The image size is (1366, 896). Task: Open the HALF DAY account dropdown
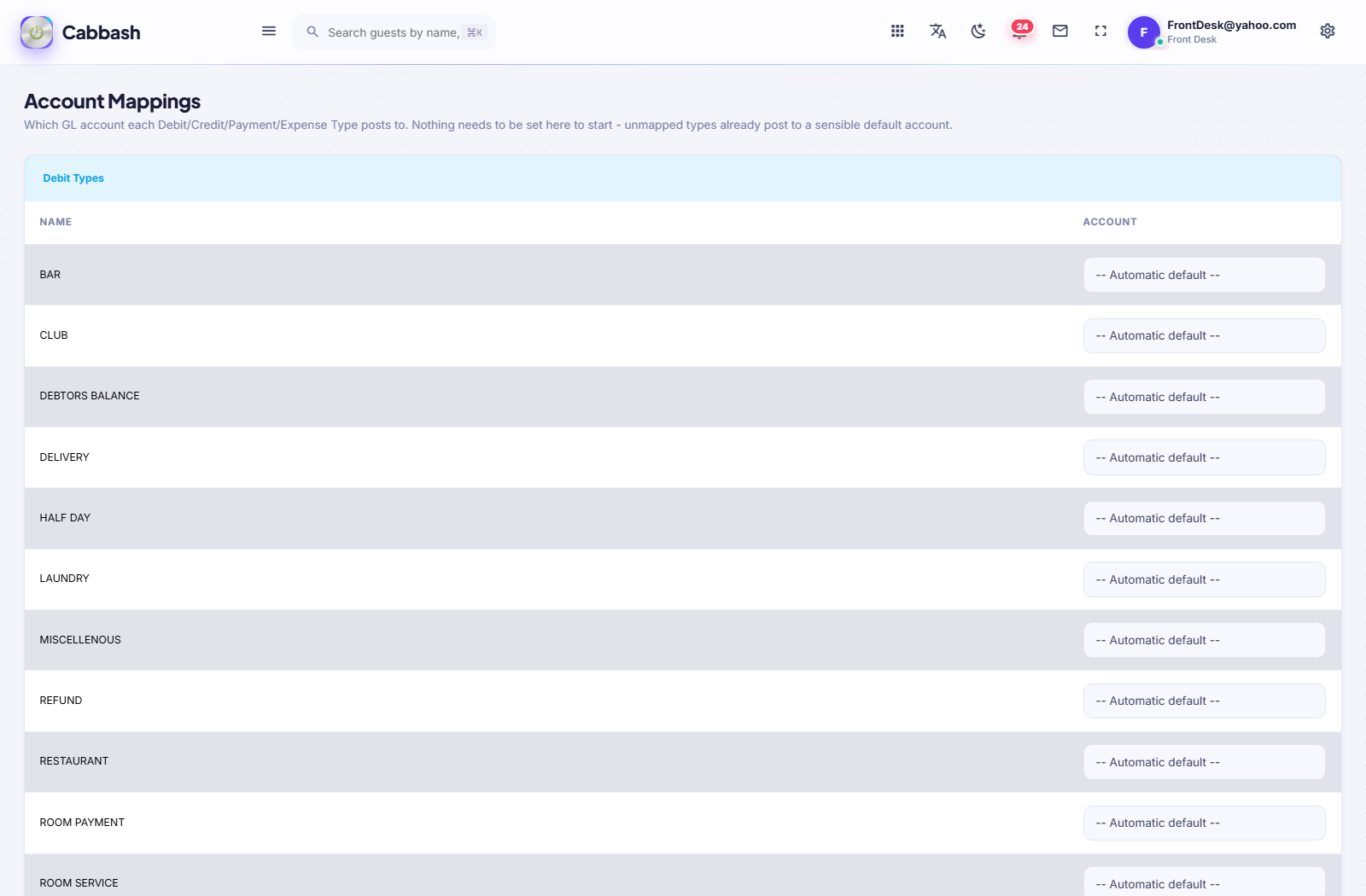tap(1204, 518)
